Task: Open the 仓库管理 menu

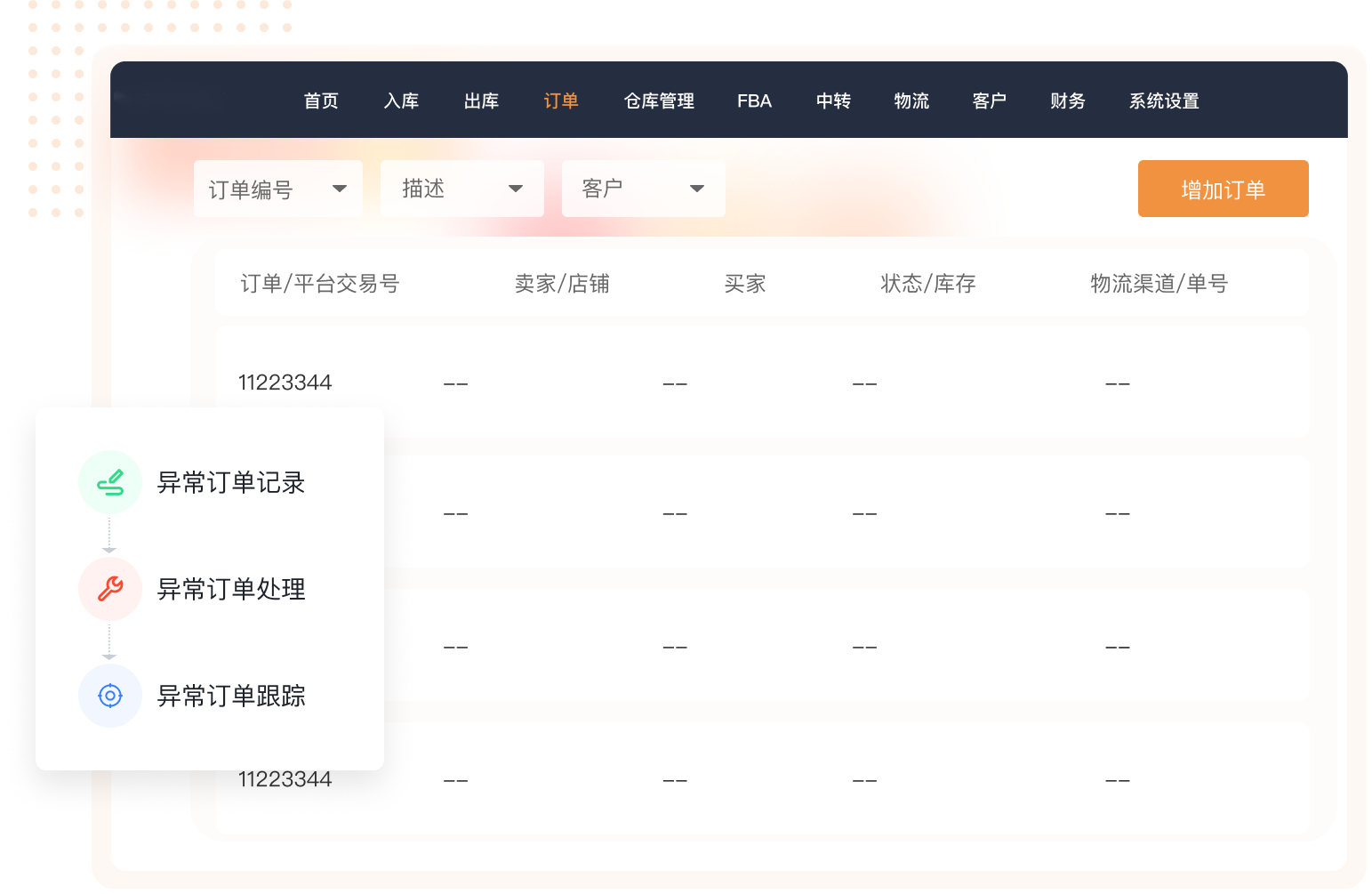Action: [x=659, y=101]
